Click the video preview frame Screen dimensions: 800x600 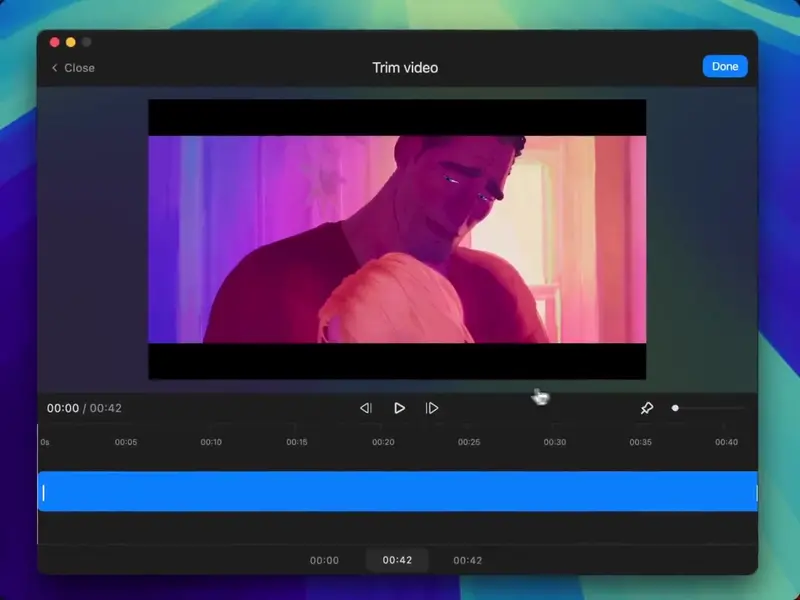tap(397, 239)
